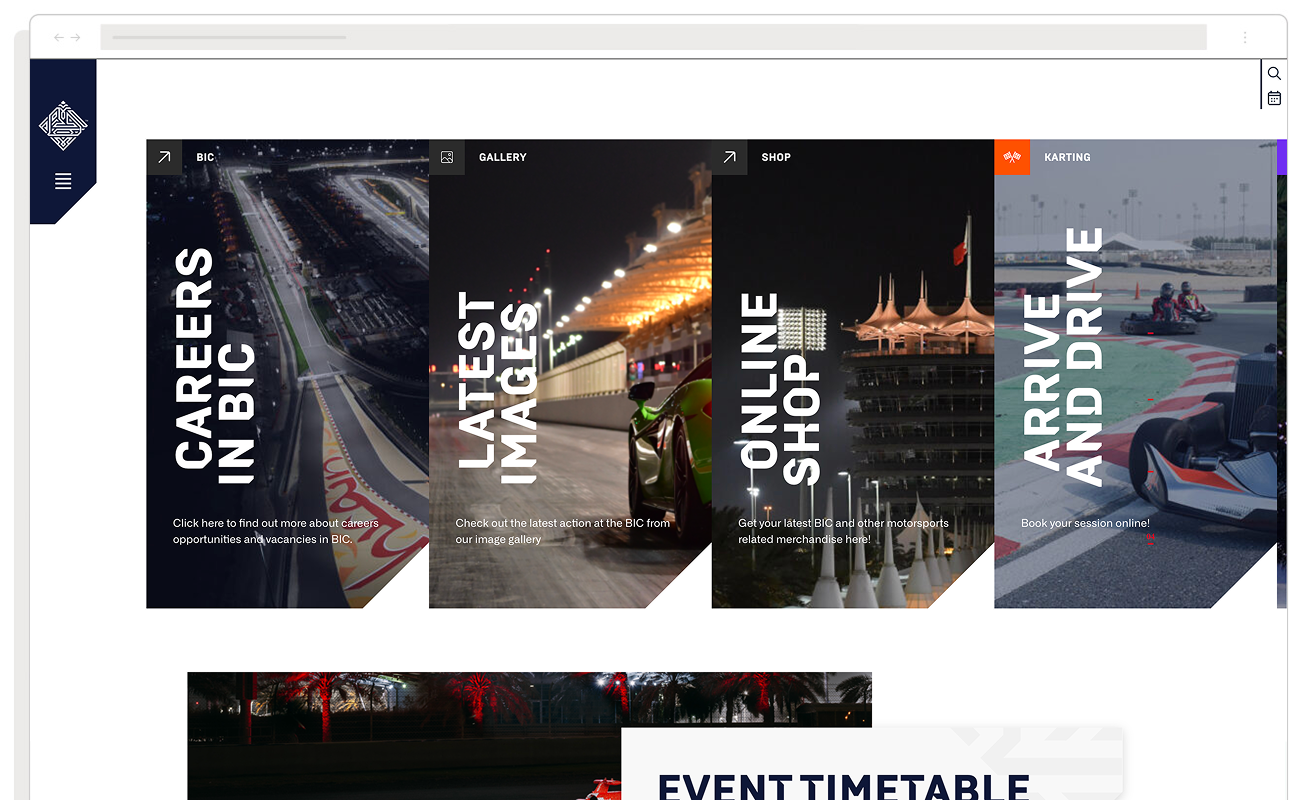
Task: Click the arrow icon on the Shop card
Action: (729, 157)
